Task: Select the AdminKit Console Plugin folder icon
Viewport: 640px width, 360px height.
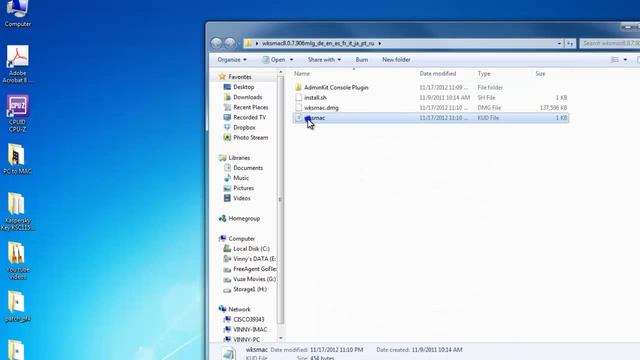Action: (298, 87)
